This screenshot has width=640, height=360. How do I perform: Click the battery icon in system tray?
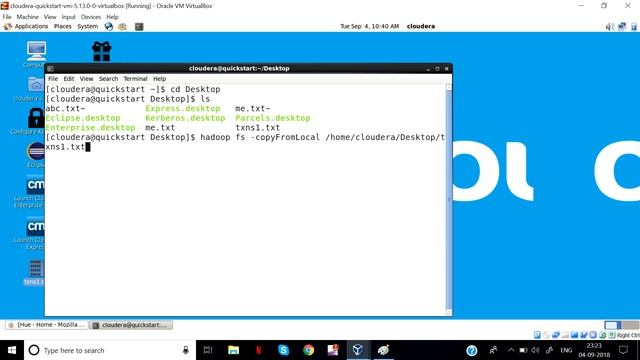(x=523, y=350)
